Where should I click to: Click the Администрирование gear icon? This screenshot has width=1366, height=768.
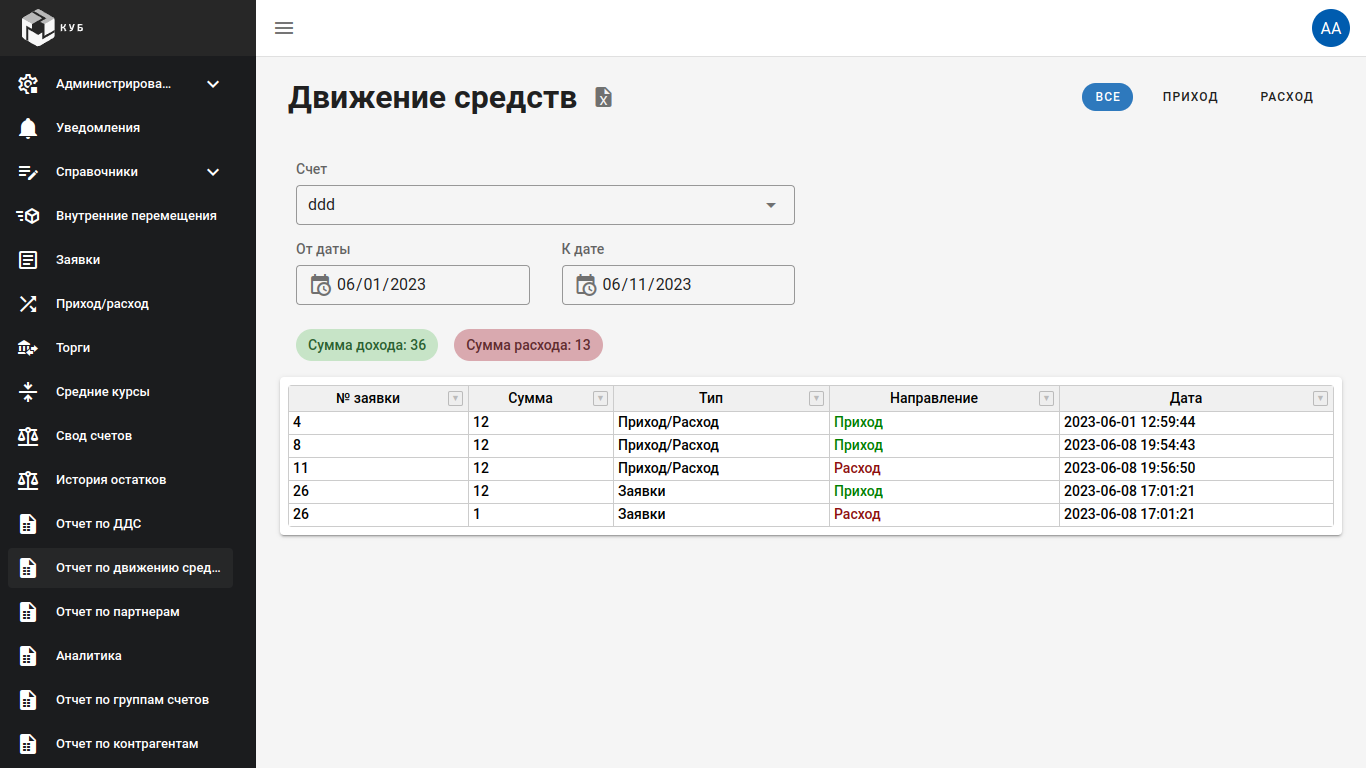coord(28,84)
